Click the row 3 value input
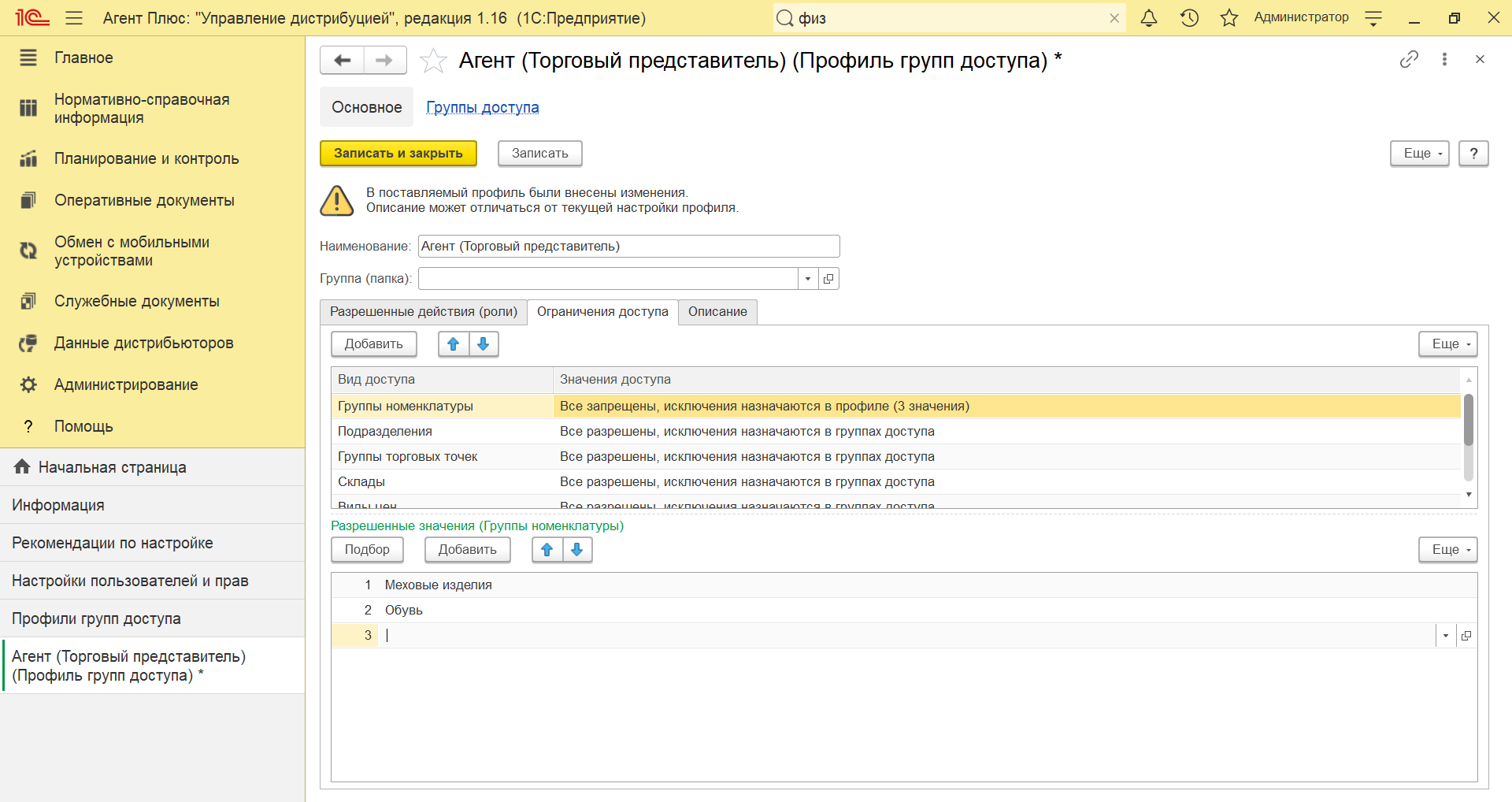 (x=906, y=636)
